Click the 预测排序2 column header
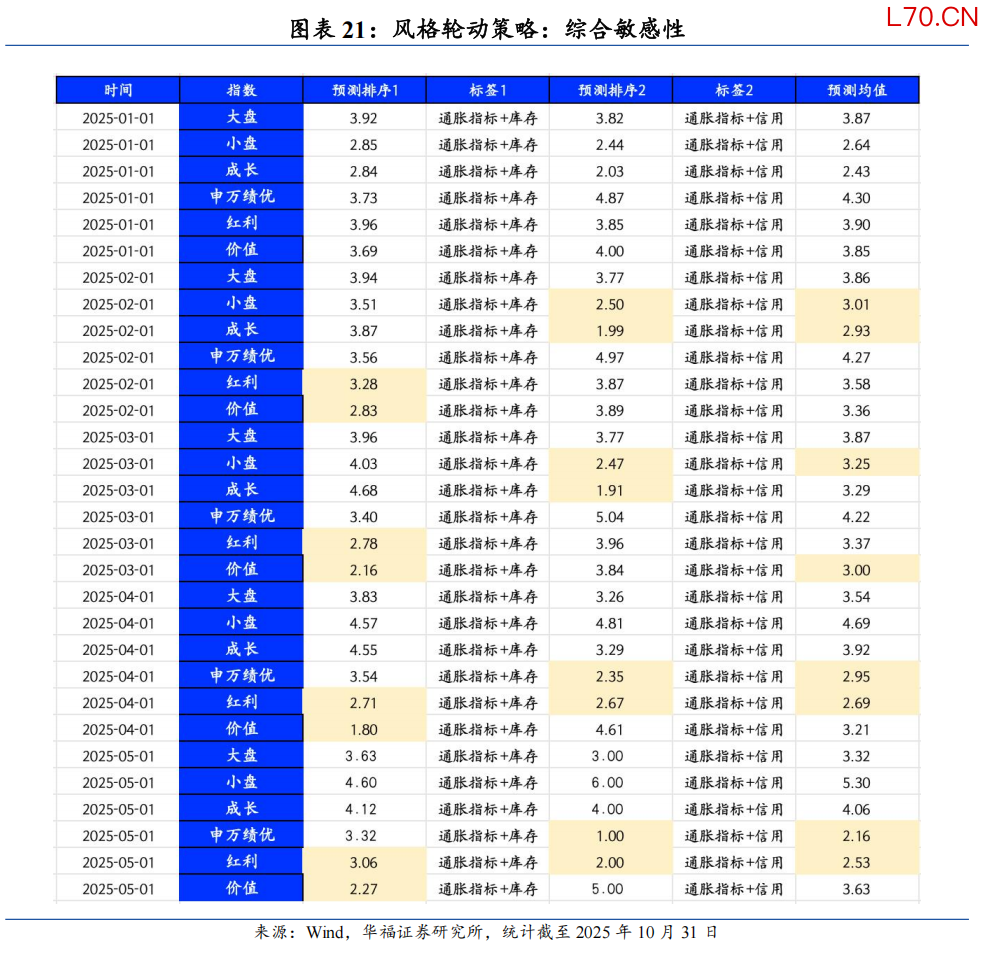The height and width of the screenshot is (956, 982). [610, 90]
